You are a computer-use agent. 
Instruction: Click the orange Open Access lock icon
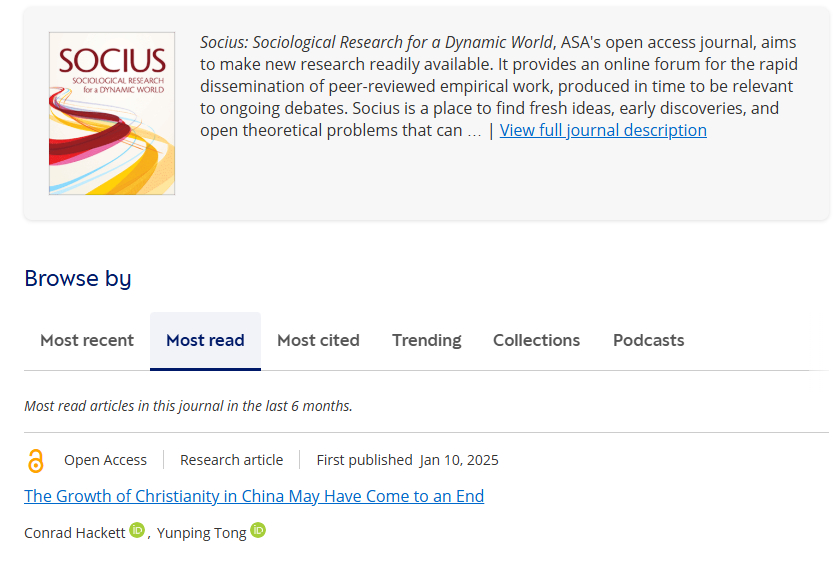[36, 461]
